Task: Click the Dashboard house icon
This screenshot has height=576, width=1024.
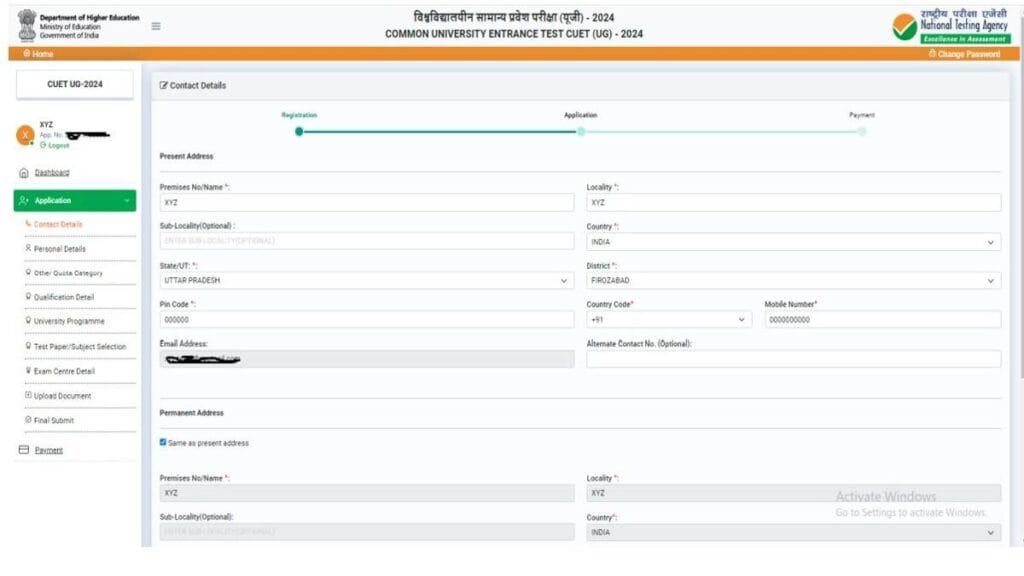Action: [24, 173]
